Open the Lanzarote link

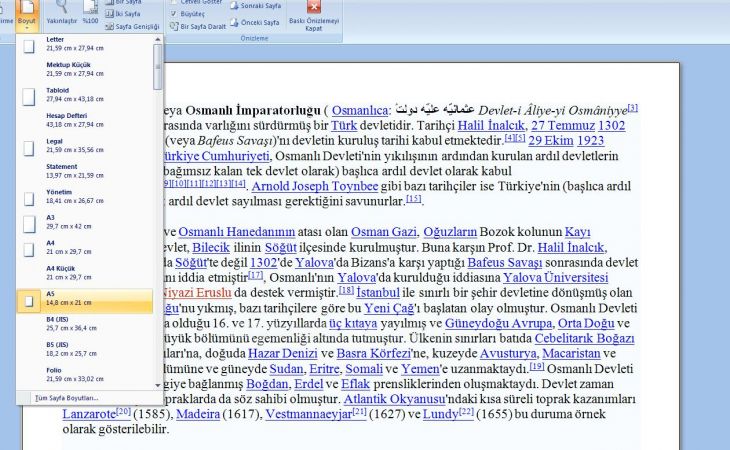[x=89, y=414]
